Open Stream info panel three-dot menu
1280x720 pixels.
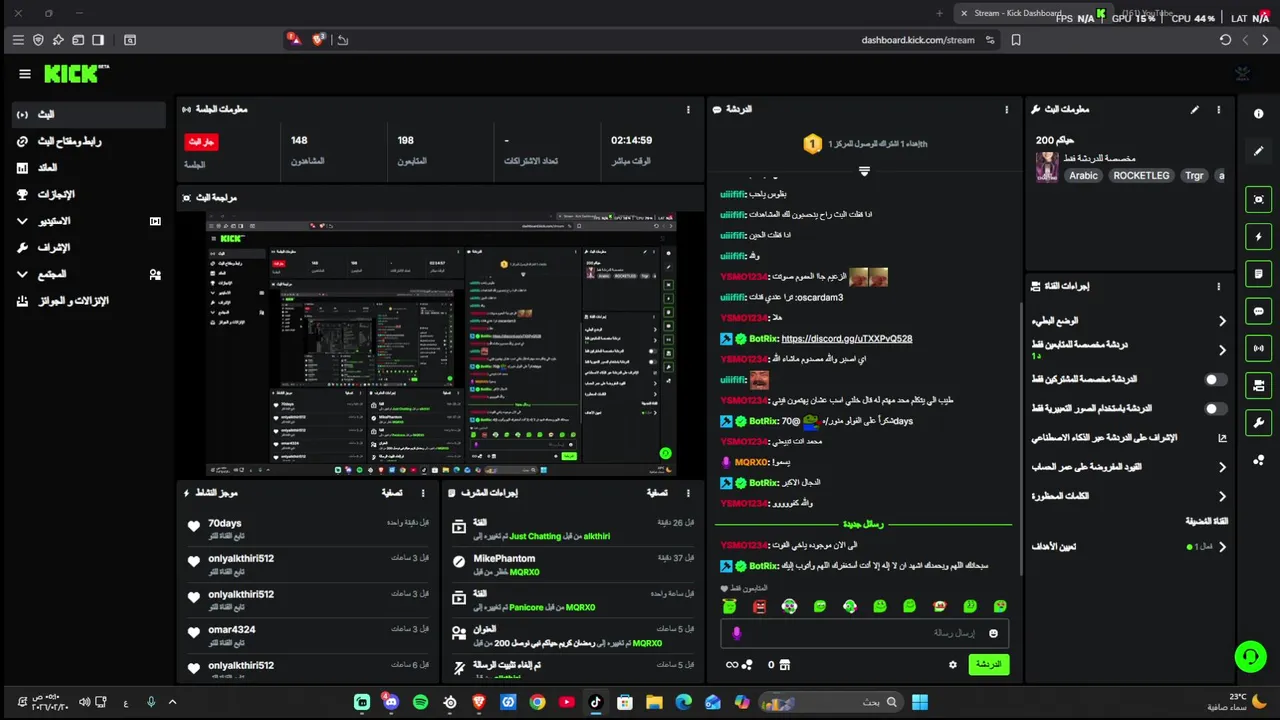pyautogui.click(x=1218, y=110)
